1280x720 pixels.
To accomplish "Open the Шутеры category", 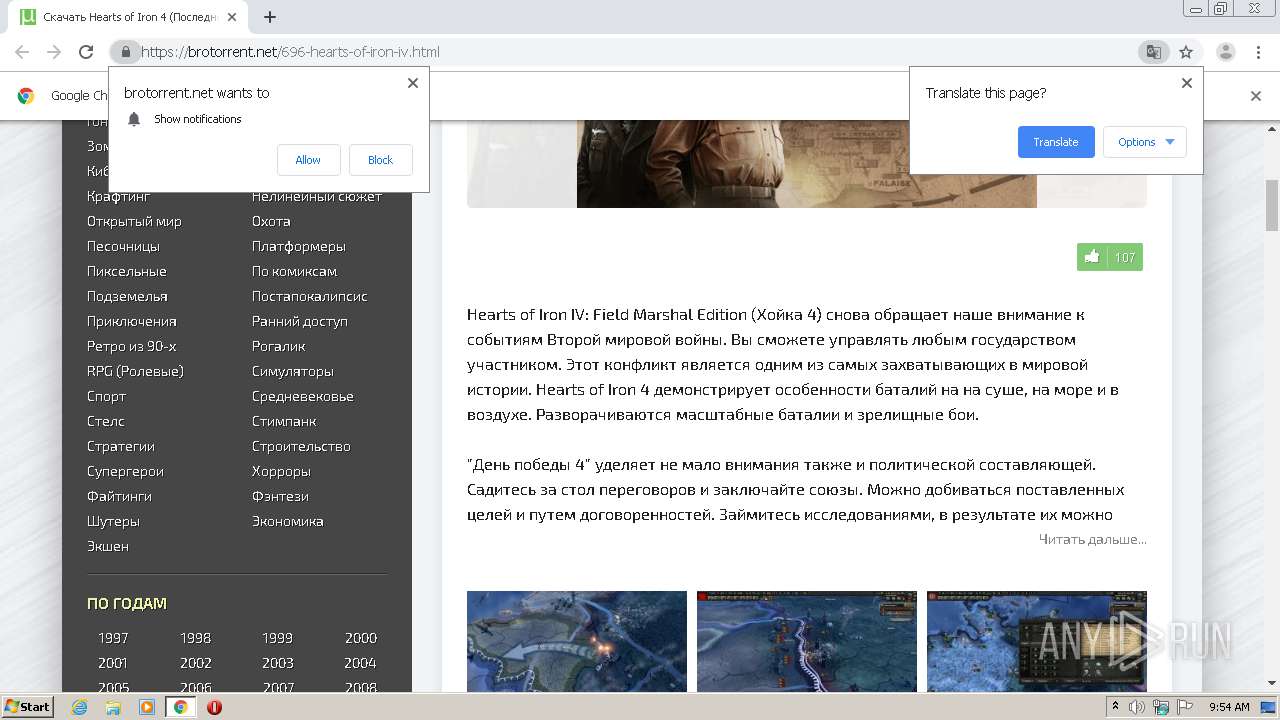I will pos(113,521).
